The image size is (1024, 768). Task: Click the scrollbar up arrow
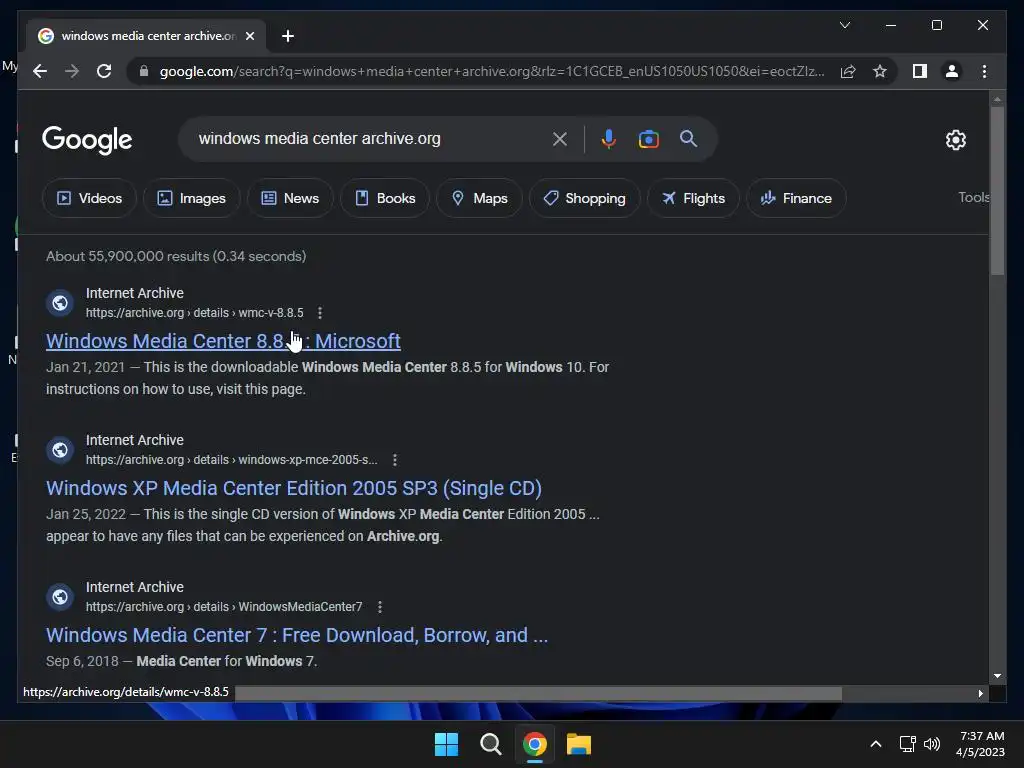coord(997,99)
